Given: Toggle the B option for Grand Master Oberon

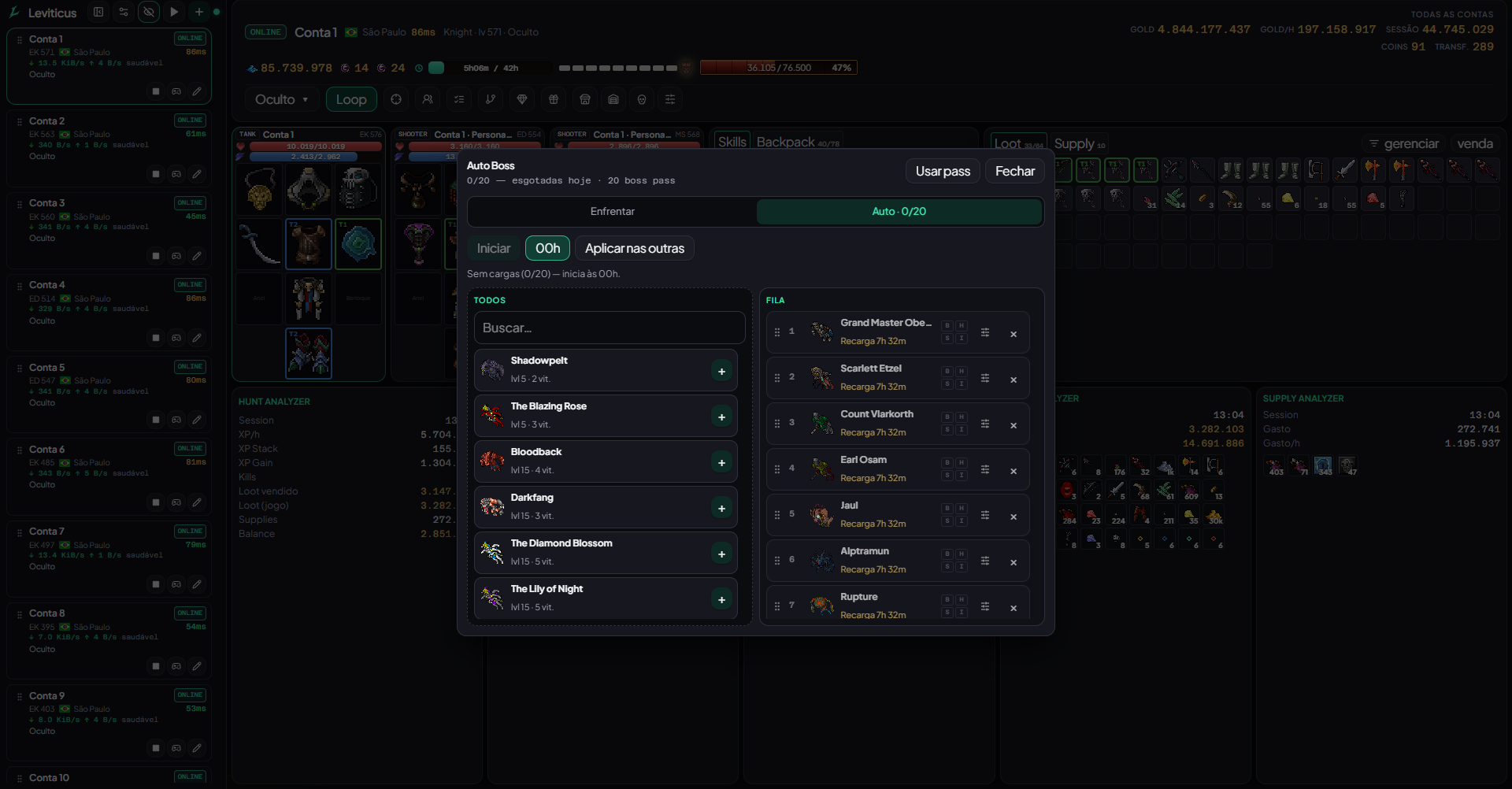Looking at the screenshot, I should (x=947, y=325).
